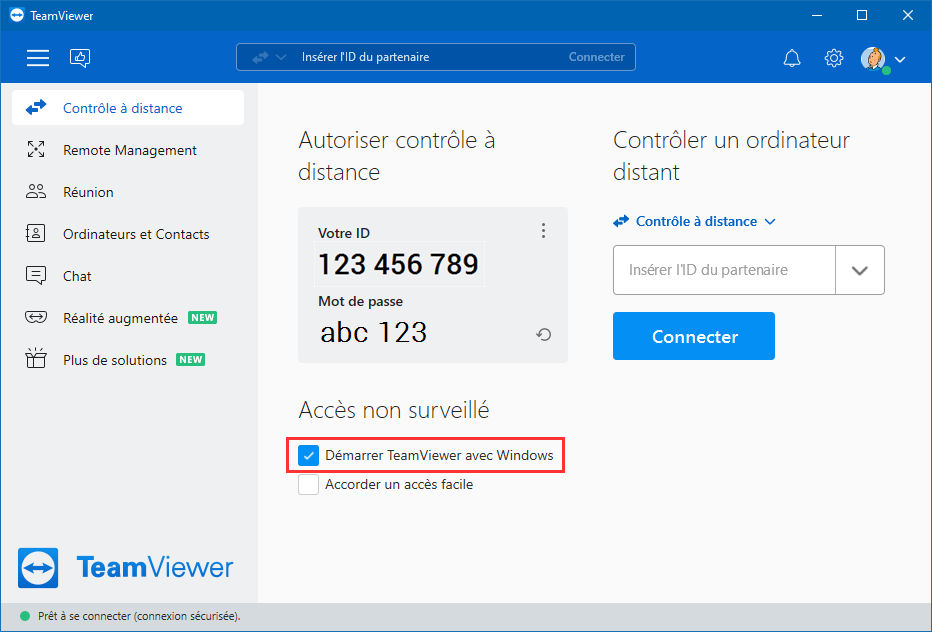The image size is (932, 632).
Task: Open the hamburger menu
Action: [x=38, y=58]
